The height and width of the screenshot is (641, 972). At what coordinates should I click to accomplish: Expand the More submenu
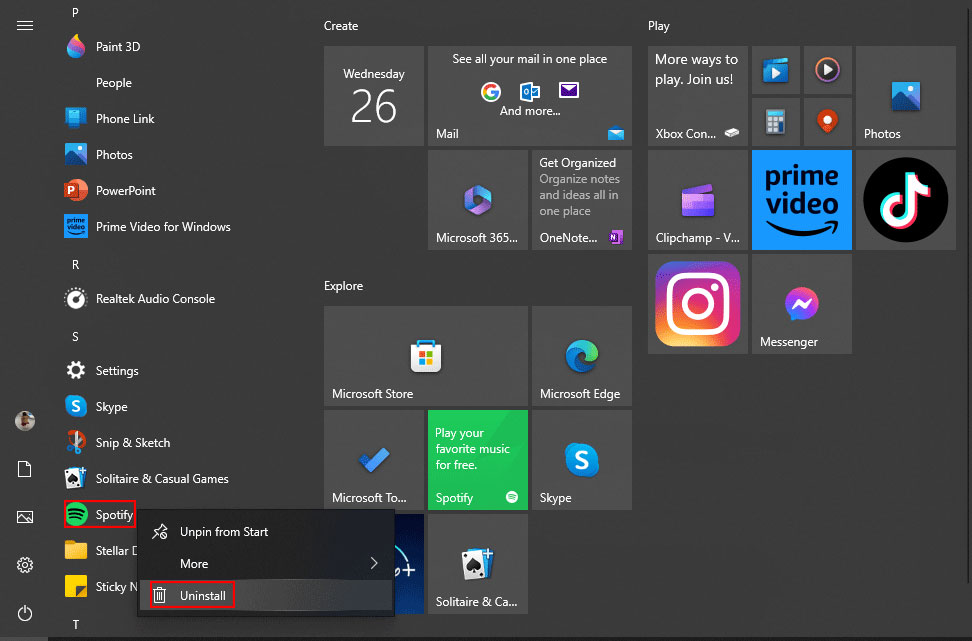(267, 564)
